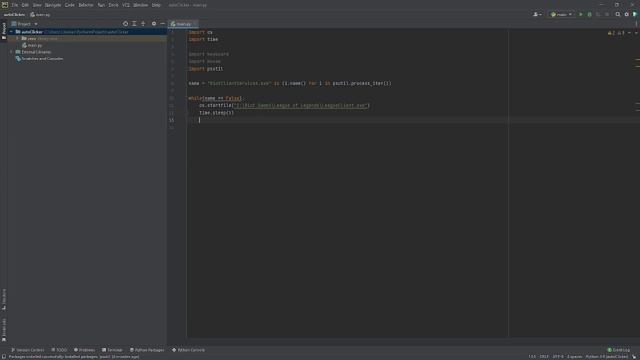Open the TODO tool window
Screen dimensions: 640x360
click(59, 350)
